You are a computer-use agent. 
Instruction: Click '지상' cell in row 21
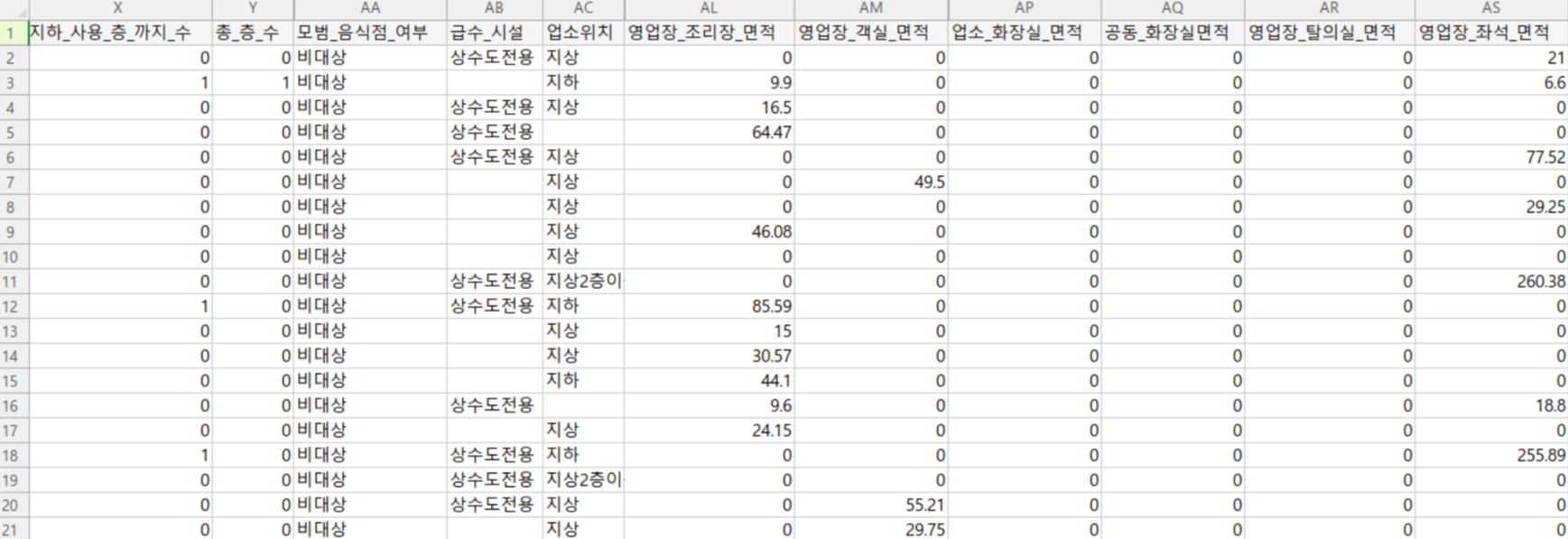(583, 529)
